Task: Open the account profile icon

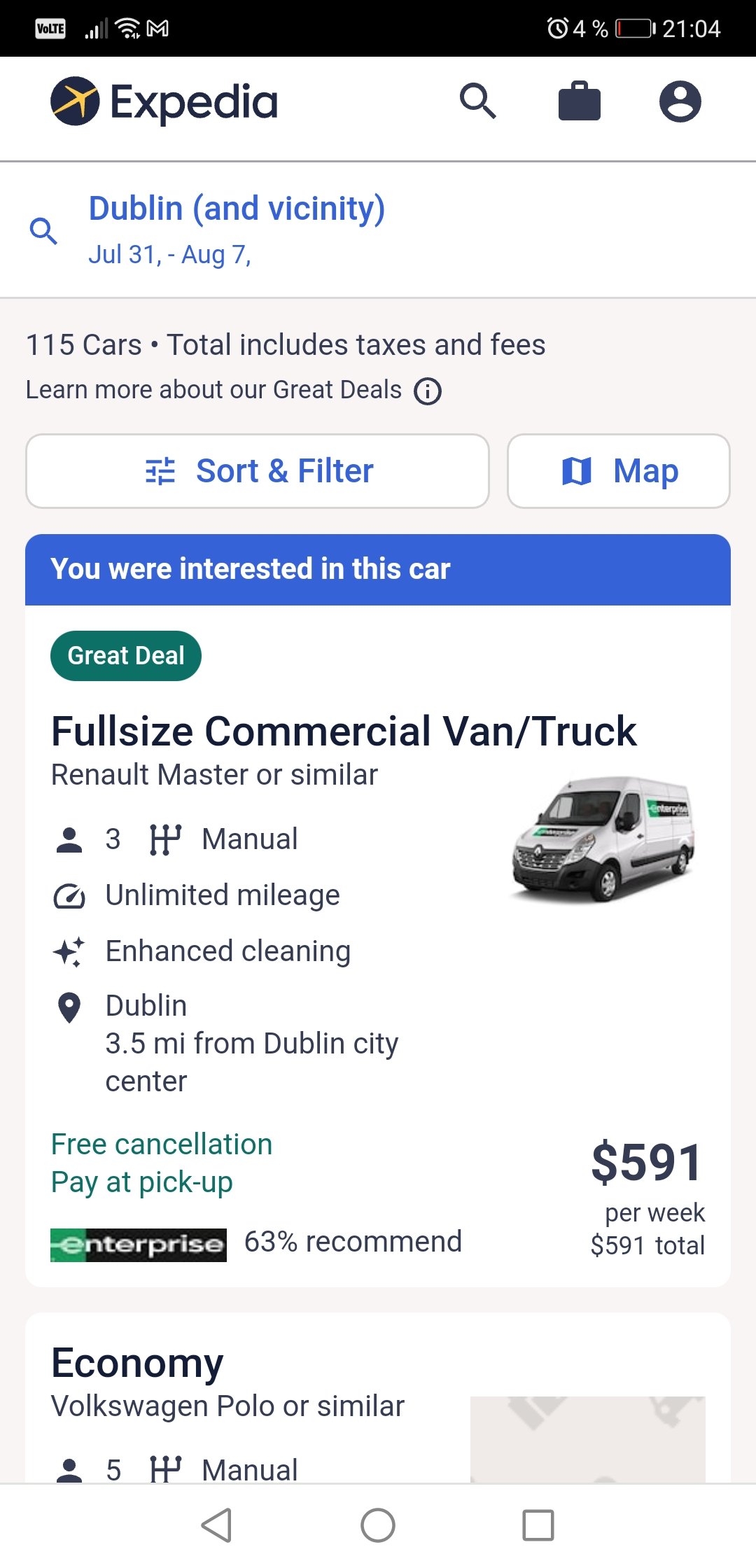Action: [680, 101]
